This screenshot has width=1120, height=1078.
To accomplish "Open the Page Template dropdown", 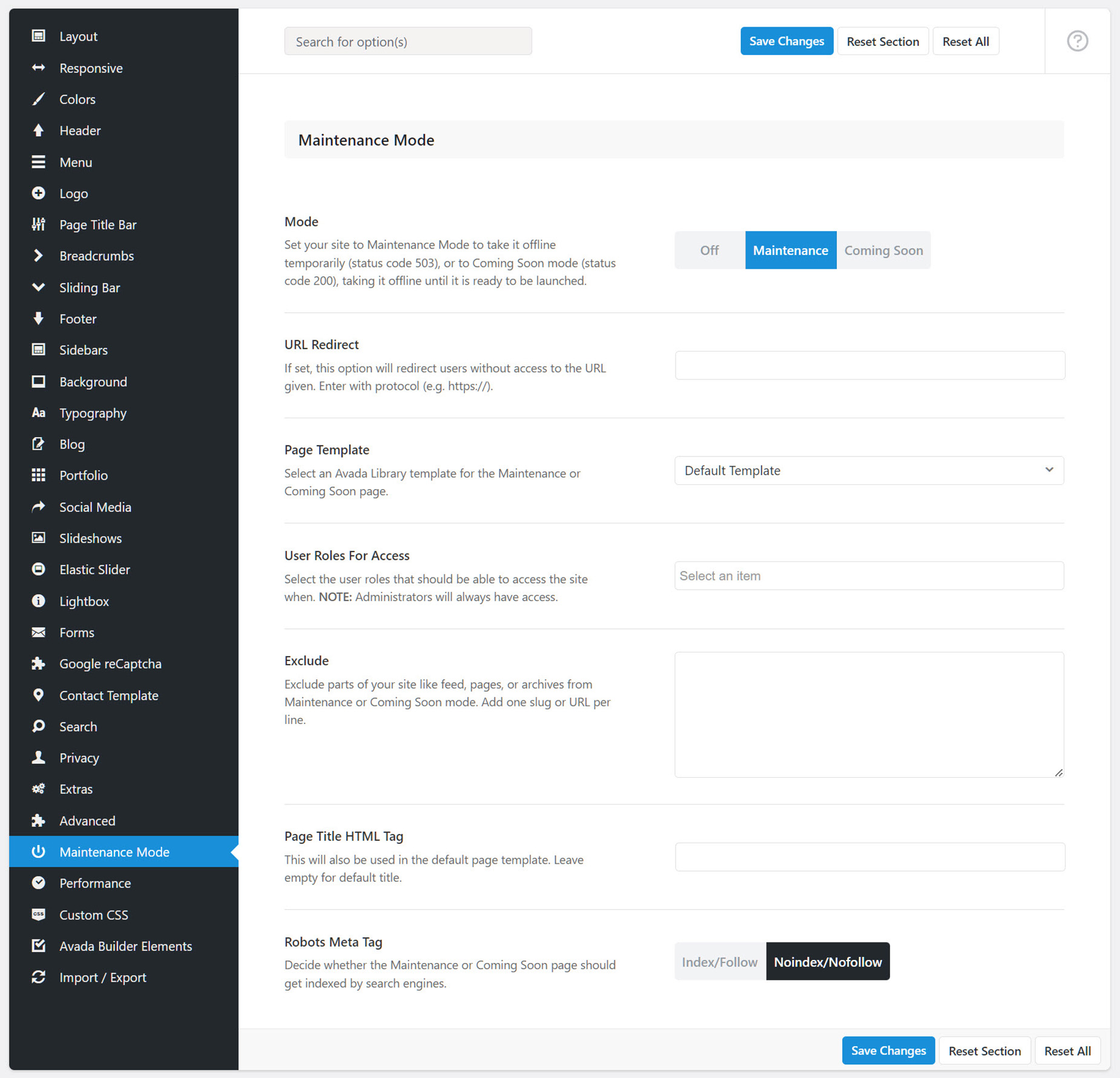I will pos(869,470).
